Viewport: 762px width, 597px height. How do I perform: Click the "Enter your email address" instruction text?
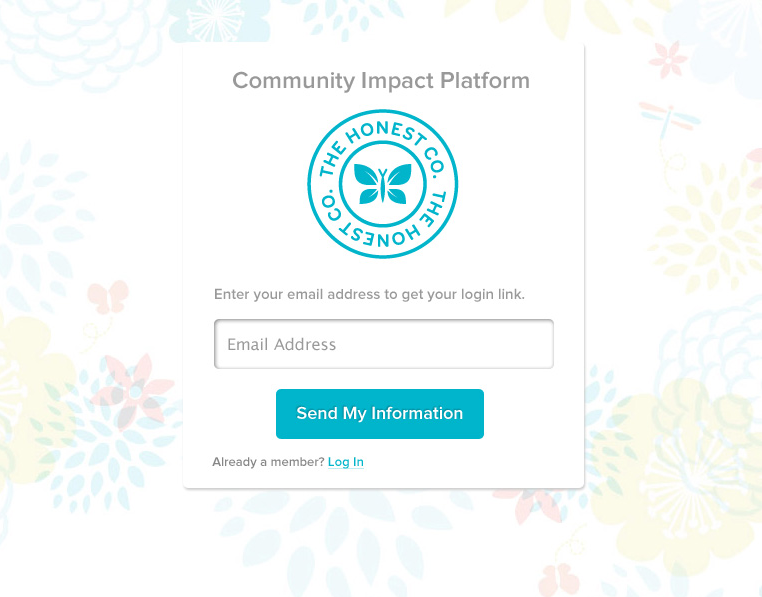[x=369, y=294]
